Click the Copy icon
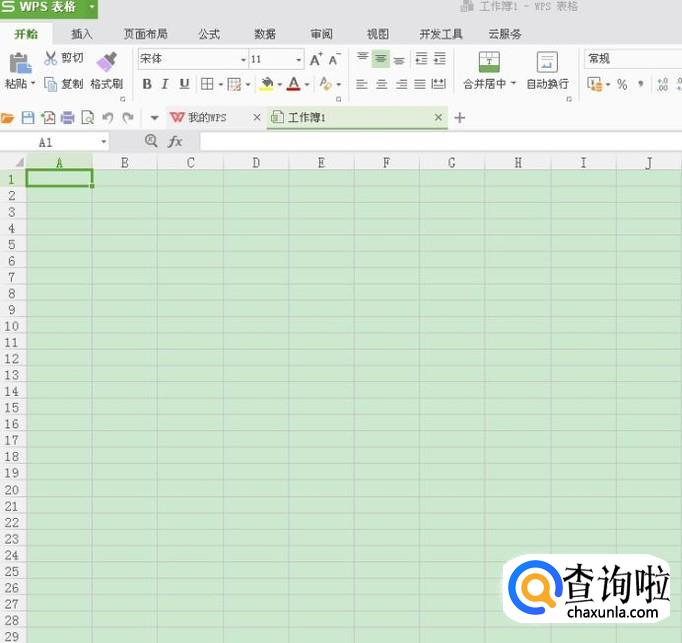 click(50, 84)
